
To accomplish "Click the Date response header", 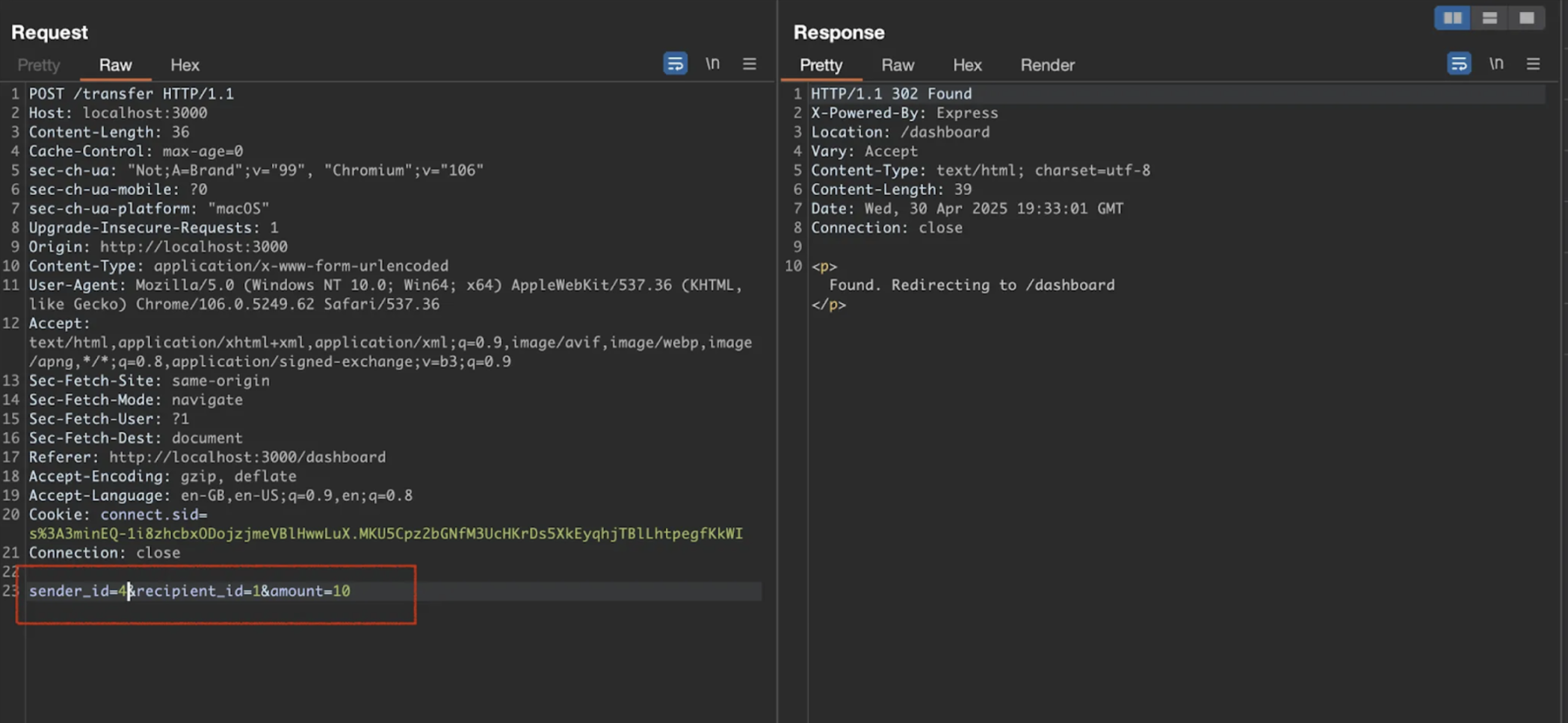I will (967, 208).
